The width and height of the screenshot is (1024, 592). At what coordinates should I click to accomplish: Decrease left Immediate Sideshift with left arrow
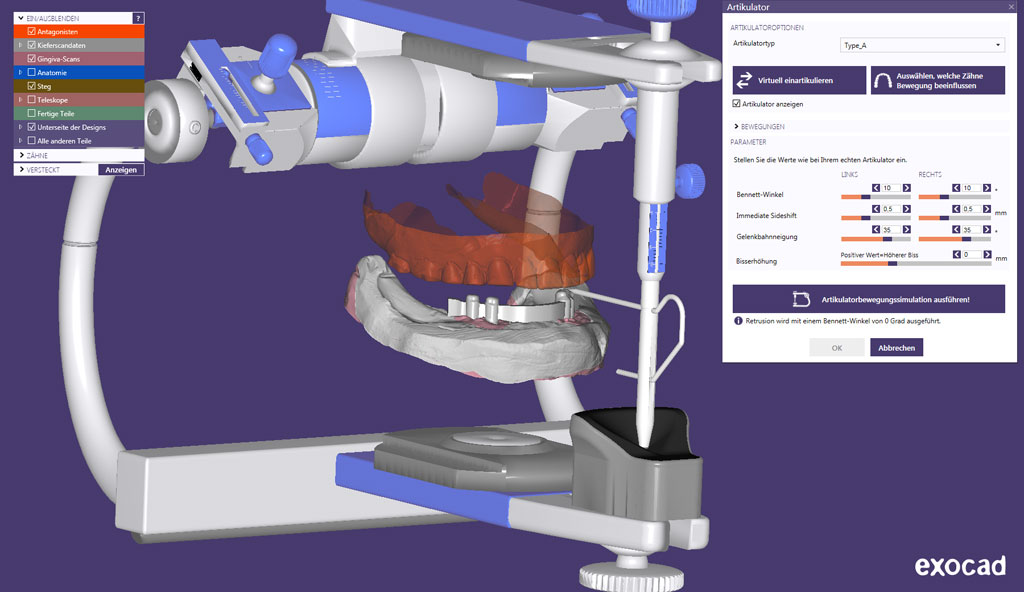pyautogui.click(x=875, y=209)
